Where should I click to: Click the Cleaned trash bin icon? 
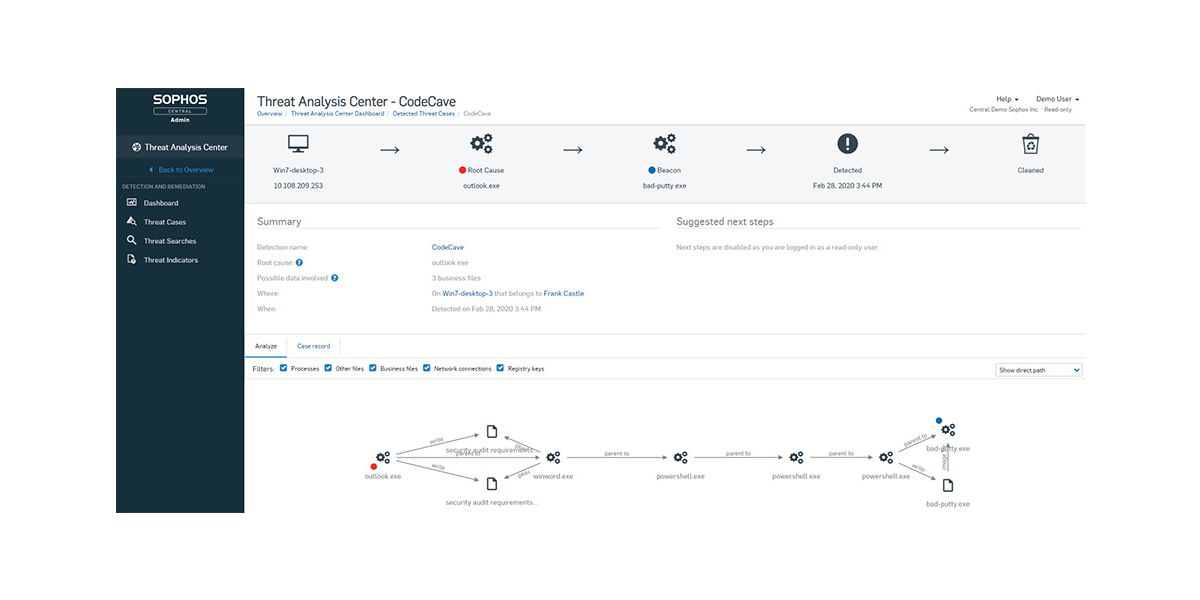click(x=1030, y=144)
